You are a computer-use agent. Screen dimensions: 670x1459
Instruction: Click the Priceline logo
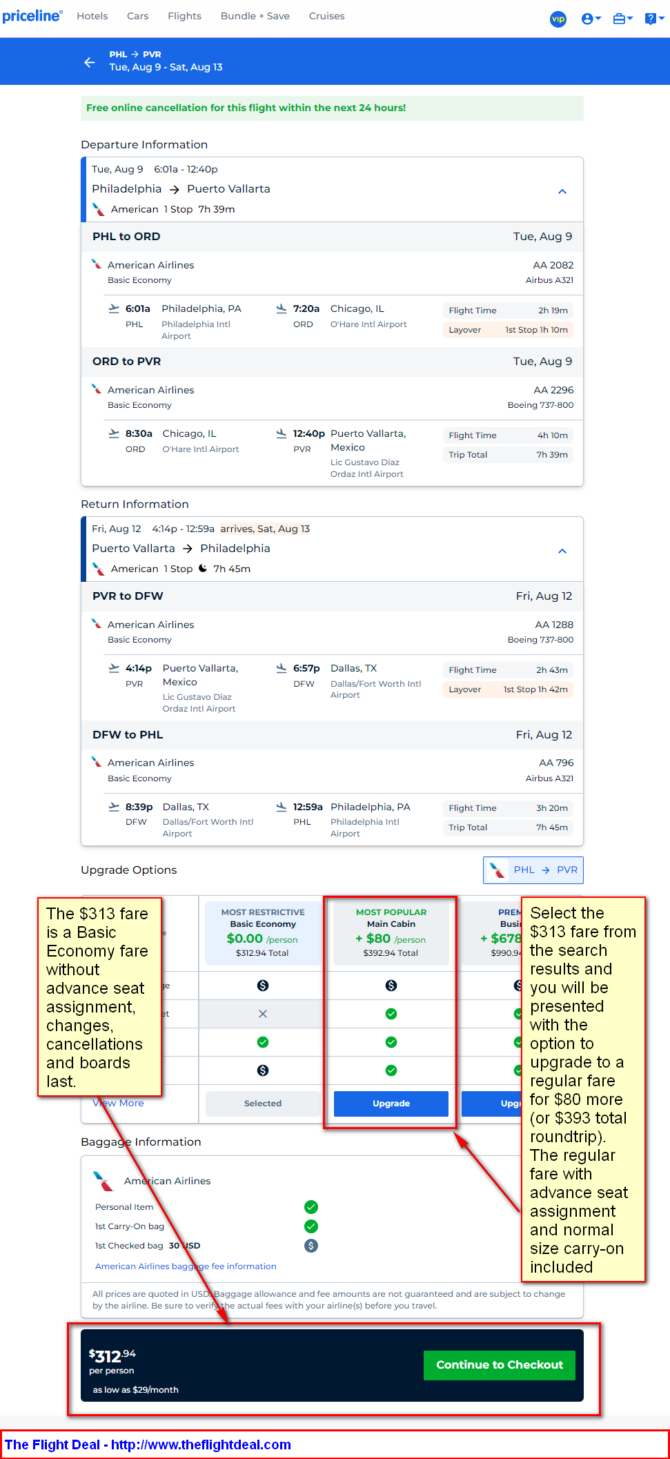(32, 16)
